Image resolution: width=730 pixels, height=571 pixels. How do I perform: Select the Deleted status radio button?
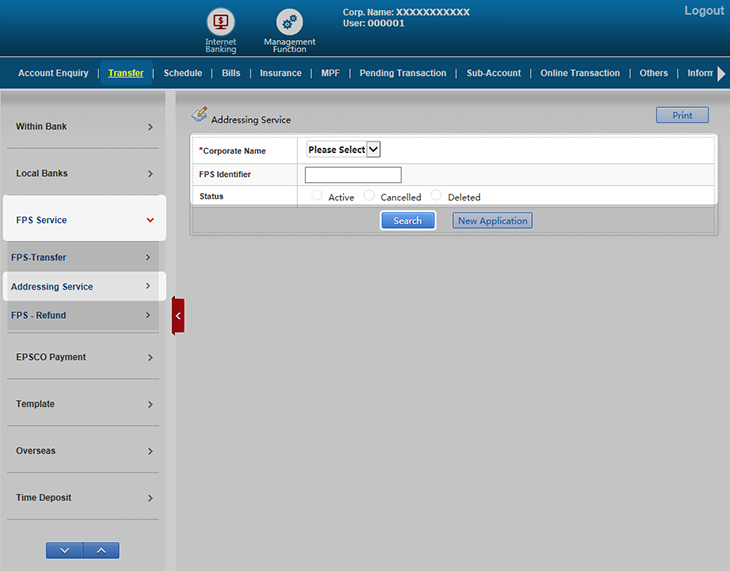click(436, 195)
